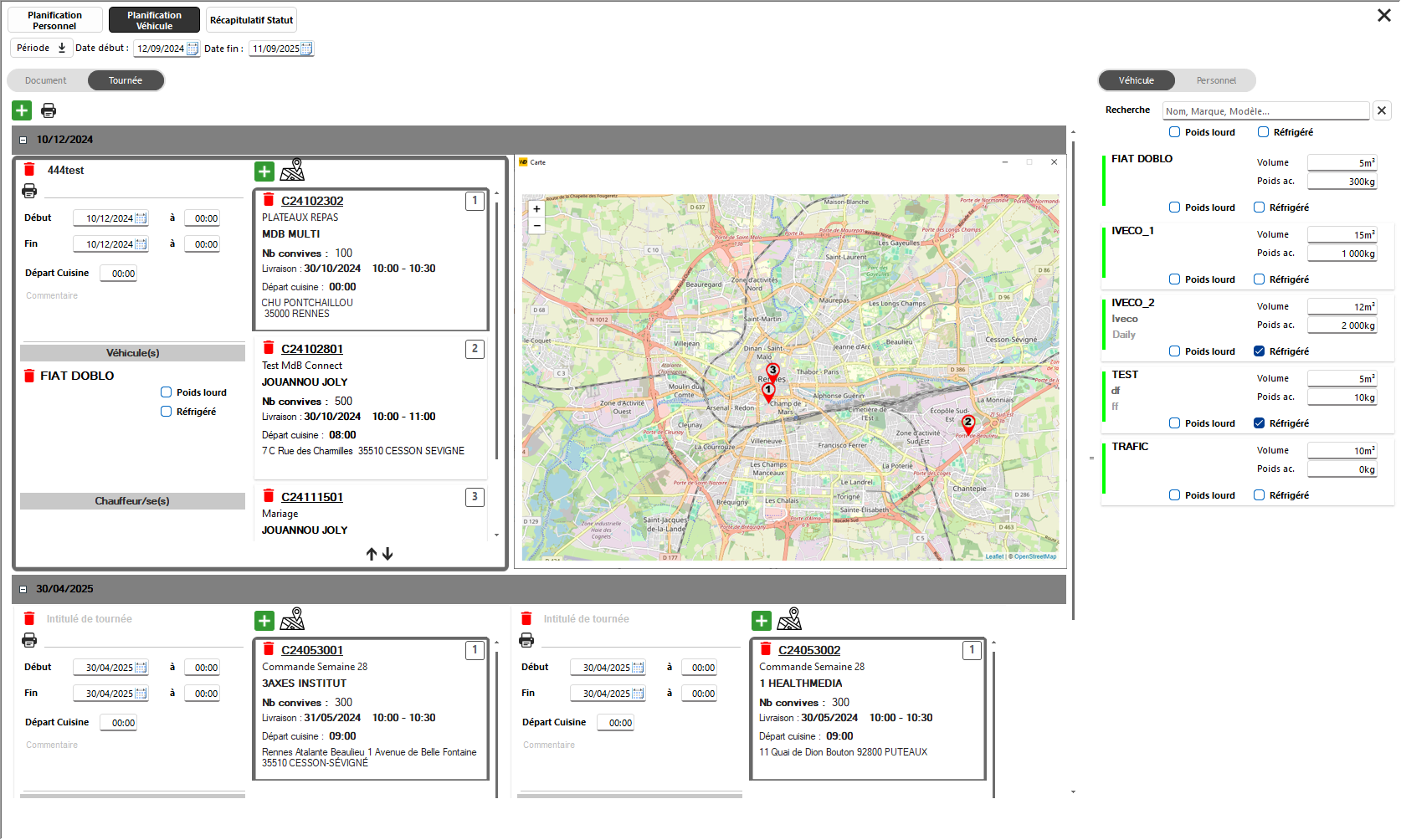Switch to the Récapitulatif Statut tab
The image size is (1401, 840).
click(251, 20)
